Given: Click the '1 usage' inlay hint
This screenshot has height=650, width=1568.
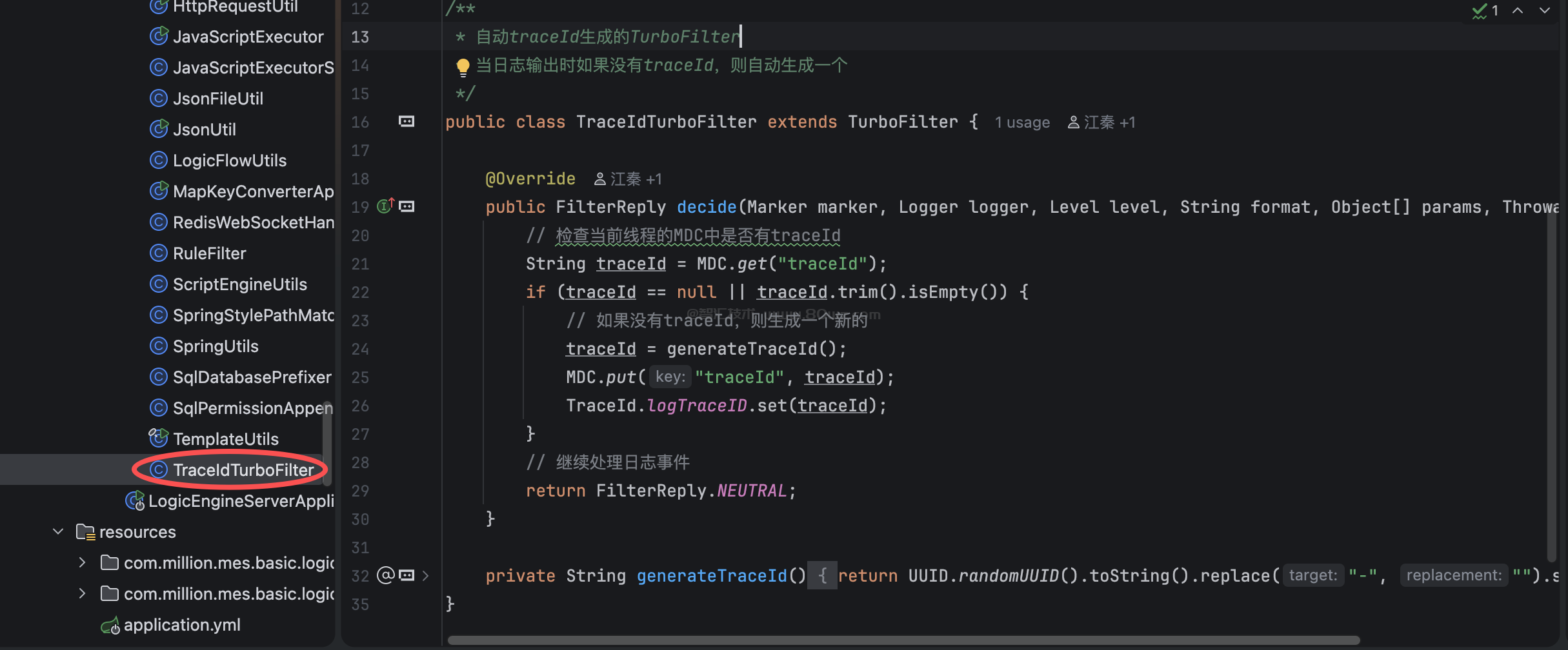Looking at the screenshot, I should point(1022,123).
